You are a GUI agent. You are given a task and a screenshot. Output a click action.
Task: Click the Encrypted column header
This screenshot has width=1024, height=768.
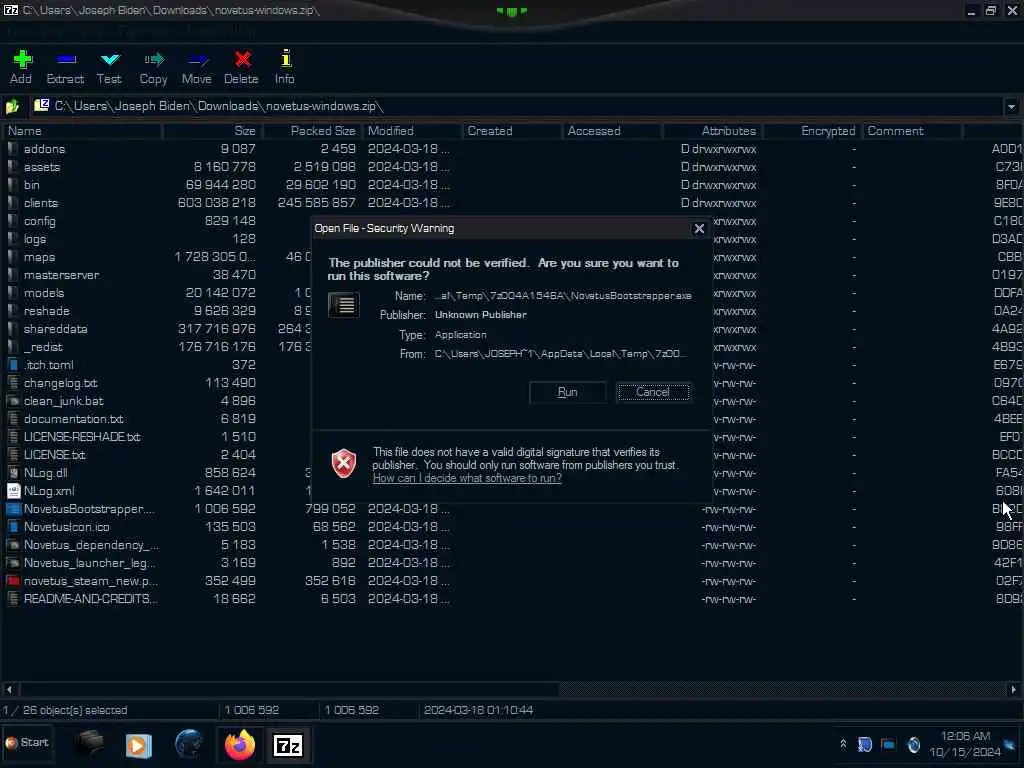coord(812,131)
